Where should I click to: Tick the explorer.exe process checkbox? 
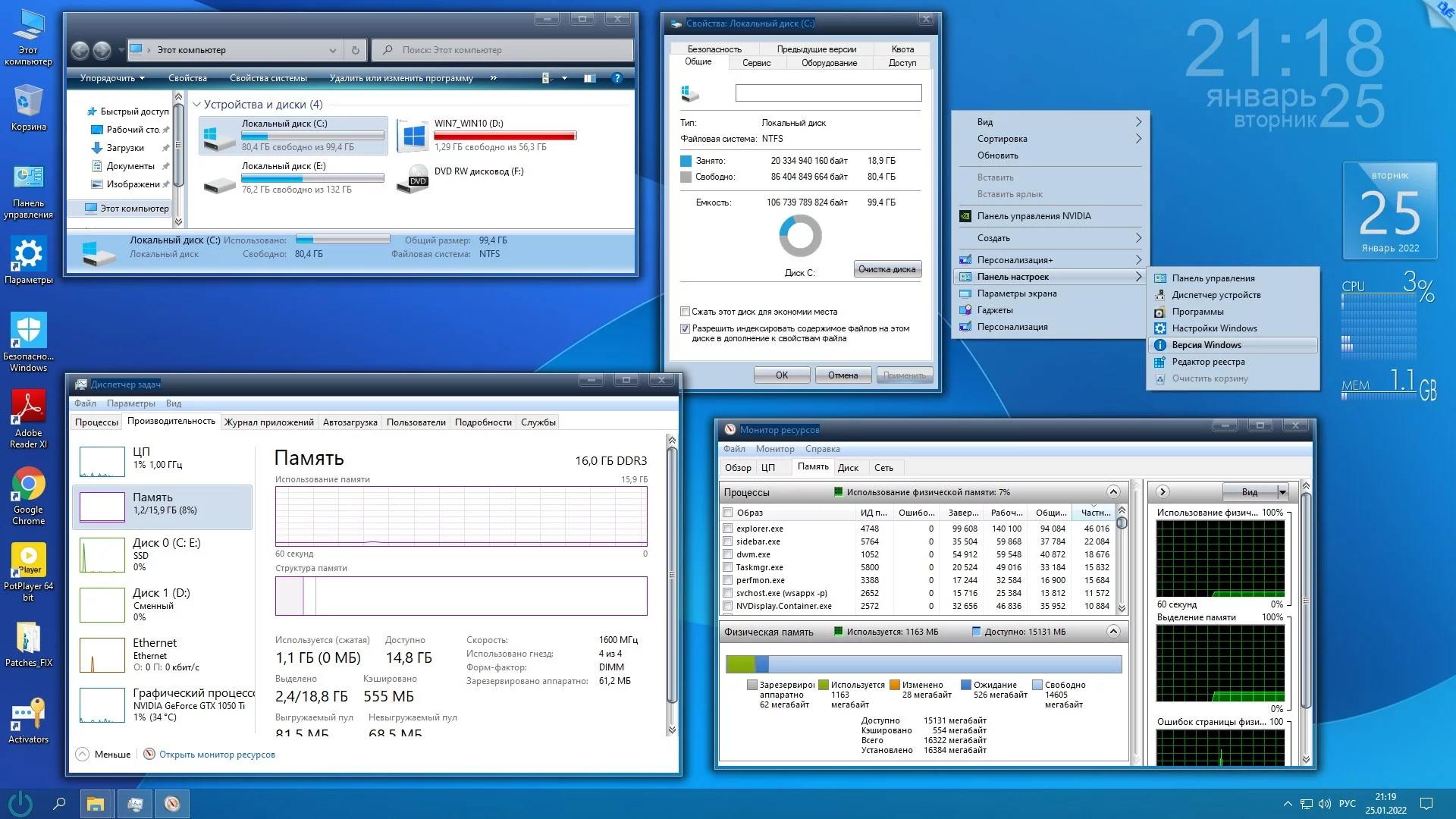[x=728, y=529]
